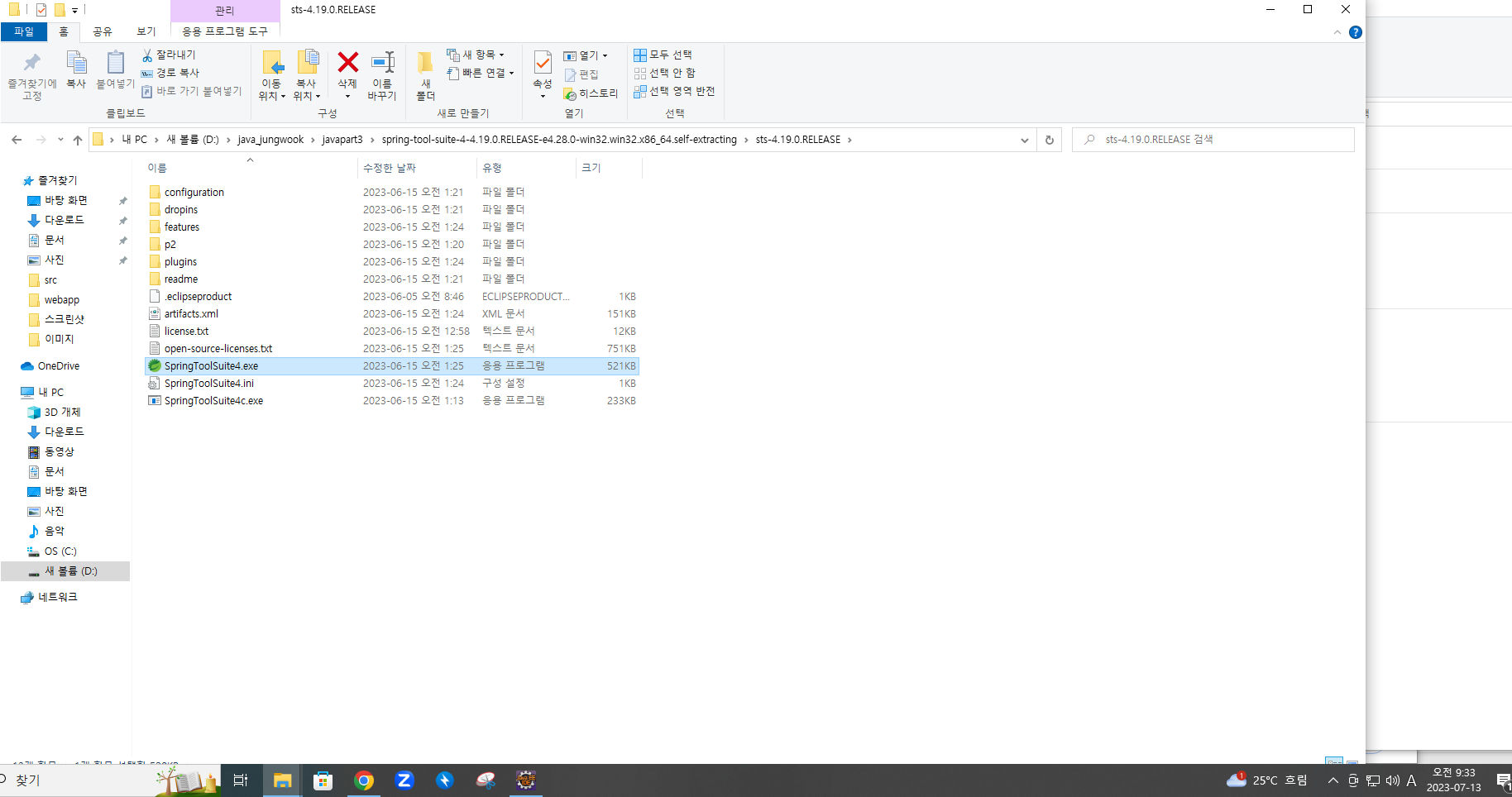Select OneDrive in the navigation pane
This screenshot has height=797, width=1512.
(59, 366)
